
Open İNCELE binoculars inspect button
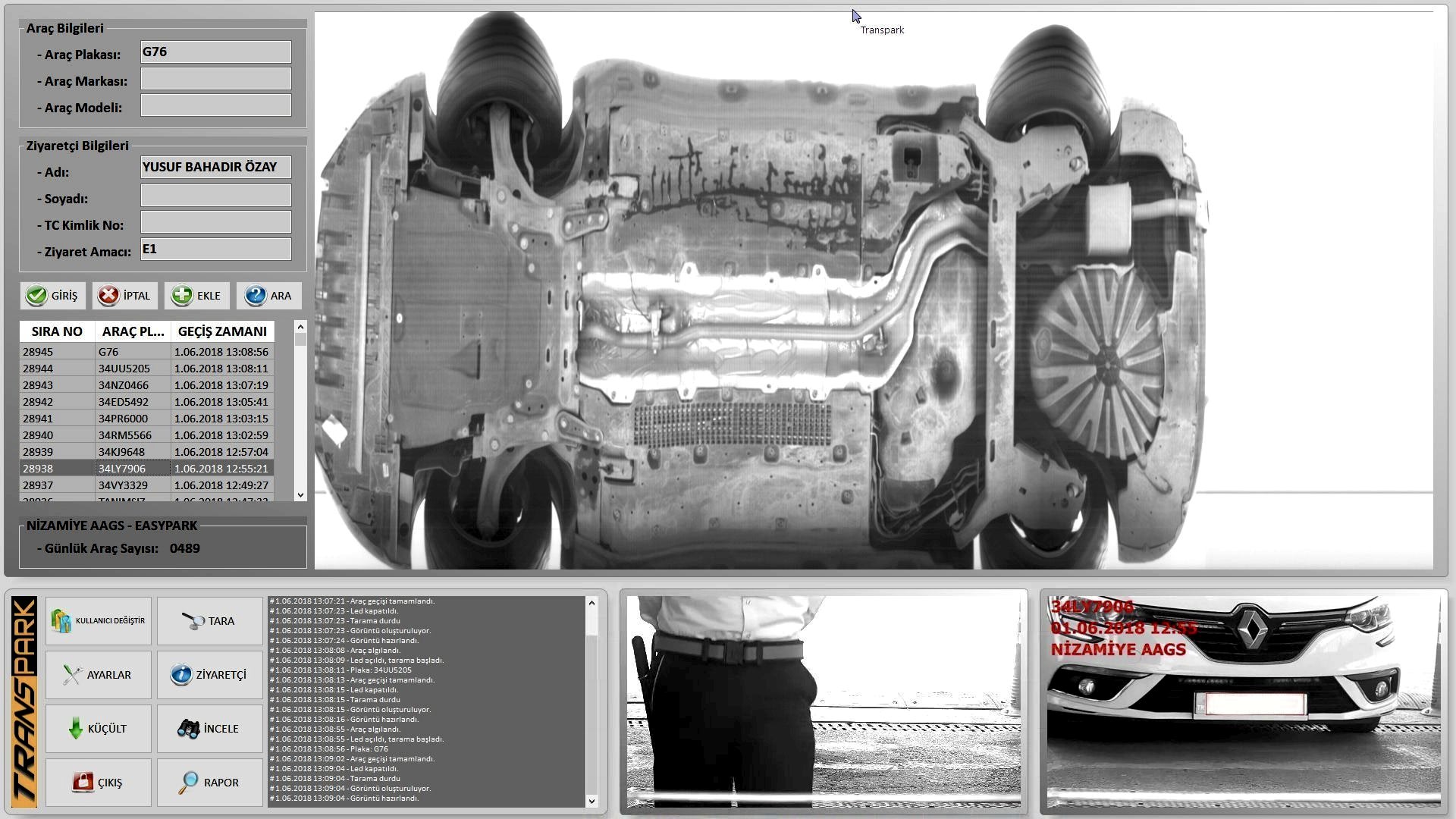coord(210,729)
